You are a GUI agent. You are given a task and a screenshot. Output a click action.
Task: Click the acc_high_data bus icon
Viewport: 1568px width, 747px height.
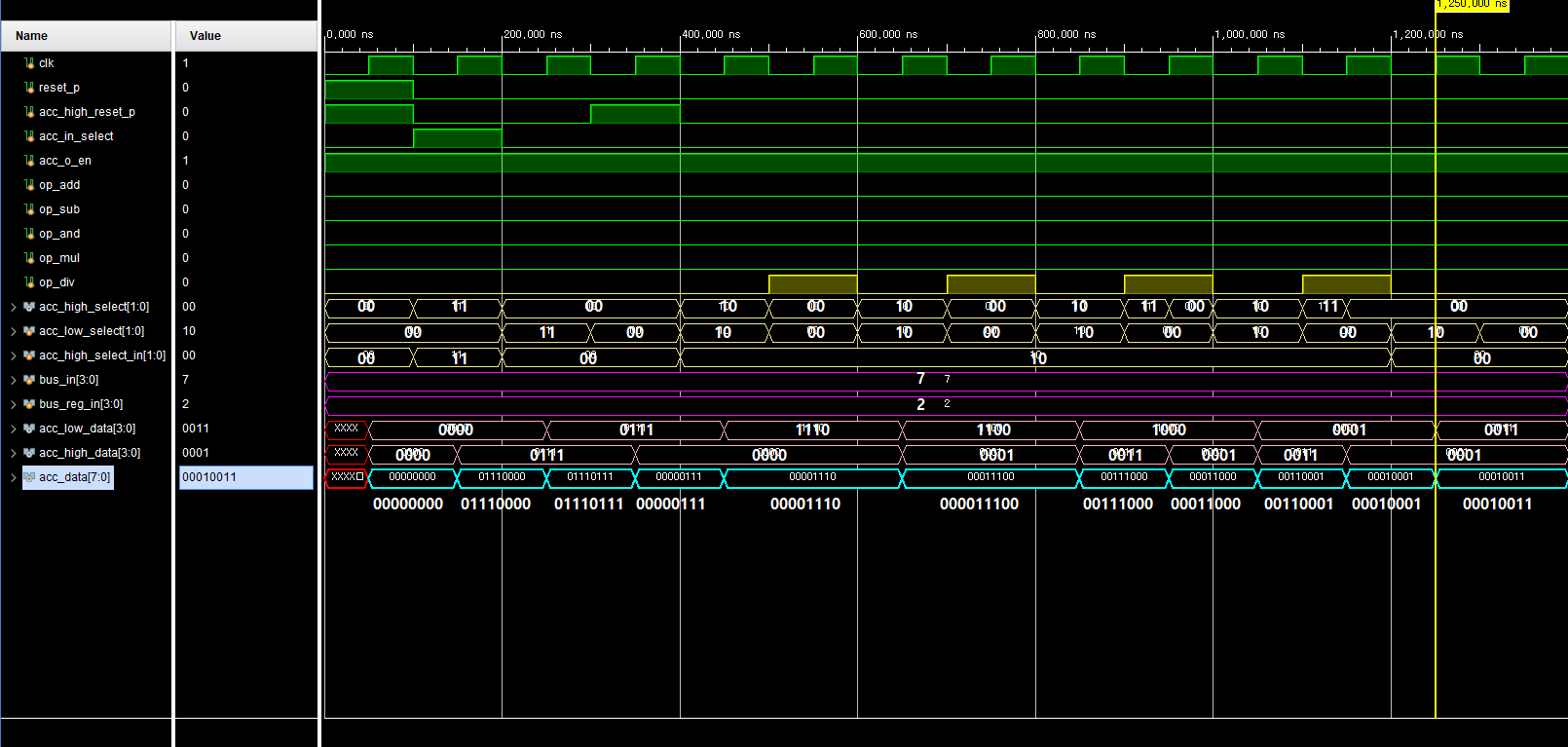29,453
